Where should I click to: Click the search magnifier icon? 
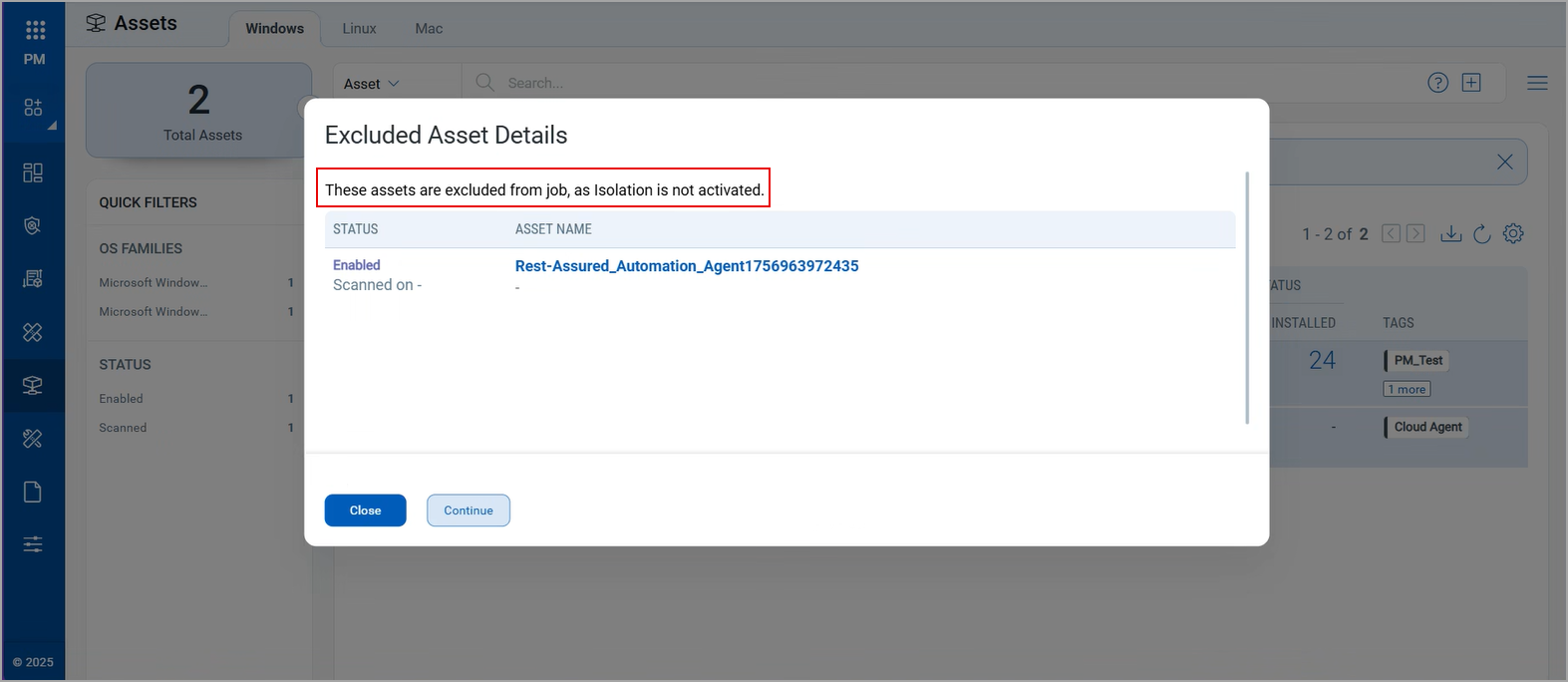pos(485,83)
